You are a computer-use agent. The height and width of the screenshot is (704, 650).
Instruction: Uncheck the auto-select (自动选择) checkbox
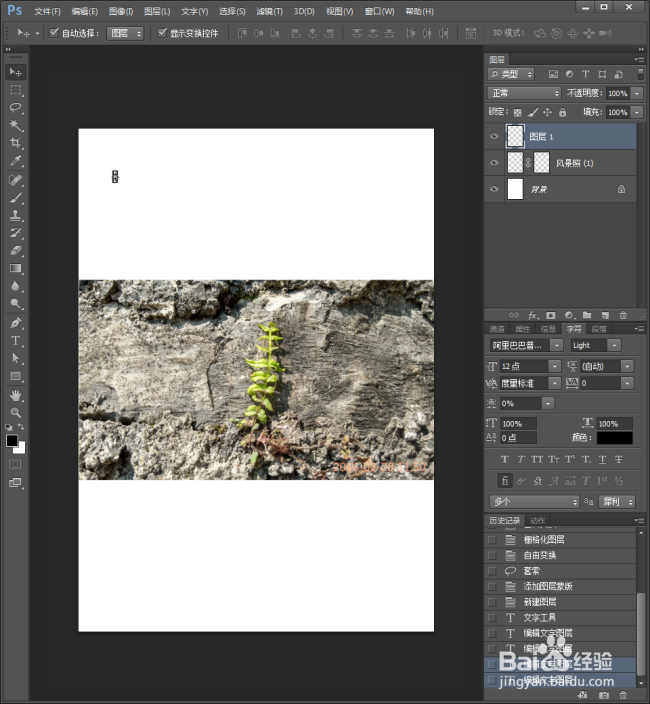[54, 33]
